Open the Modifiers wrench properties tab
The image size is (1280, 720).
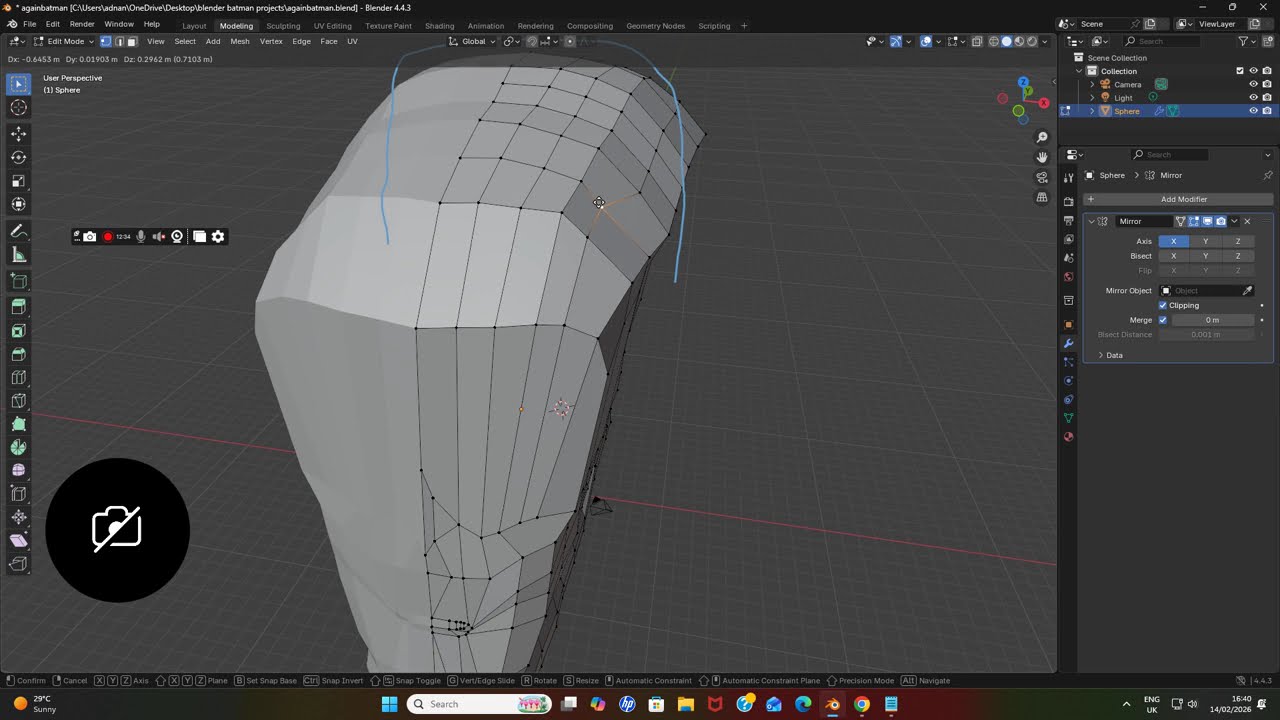point(1068,343)
